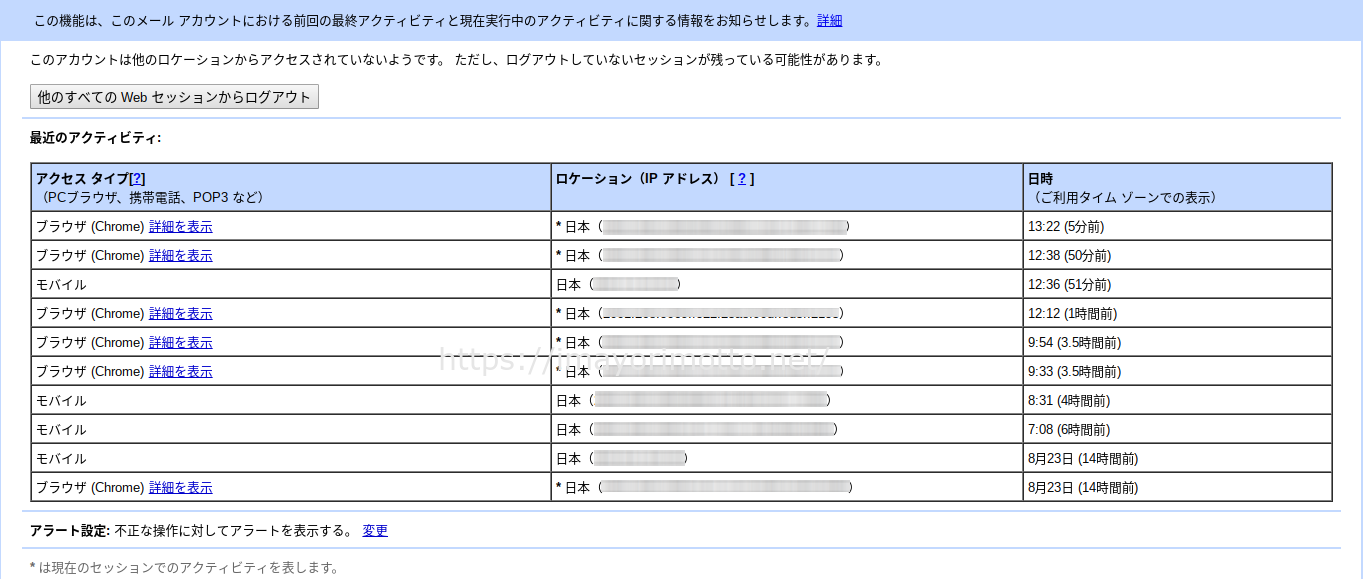Screen dimensions: 1363x579
Task: Click the ロケーション（IP アドレス）header text
Action: coord(637,178)
